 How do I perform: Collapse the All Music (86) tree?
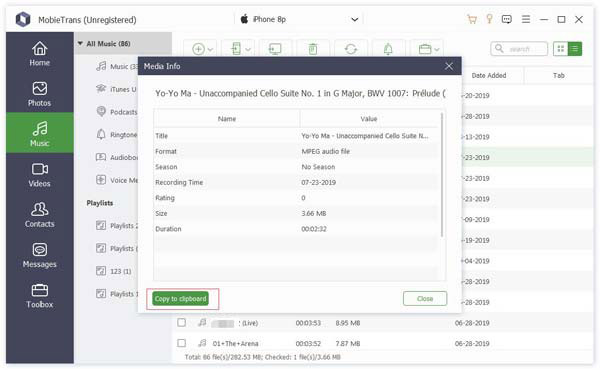[x=80, y=44]
